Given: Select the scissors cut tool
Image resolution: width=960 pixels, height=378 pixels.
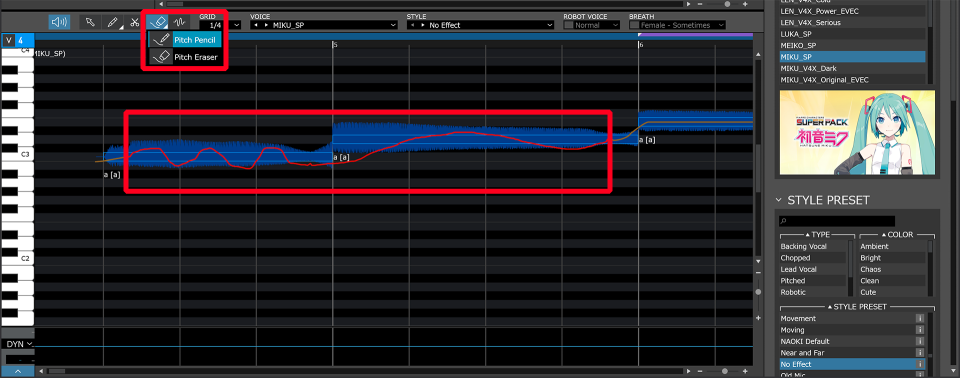Looking at the screenshot, I should [x=135, y=22].
